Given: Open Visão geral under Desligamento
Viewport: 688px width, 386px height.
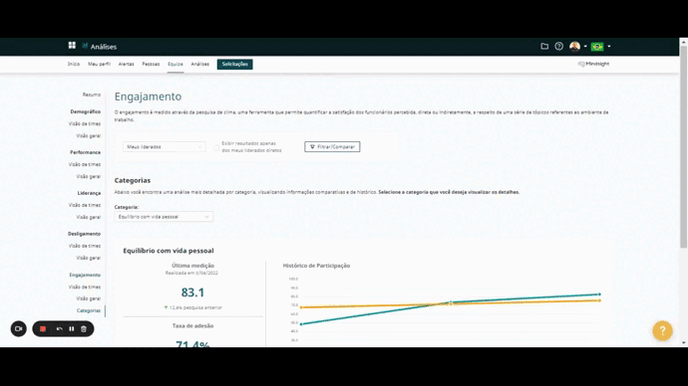Looking at the screenshot, I should [x=89, y=258].
